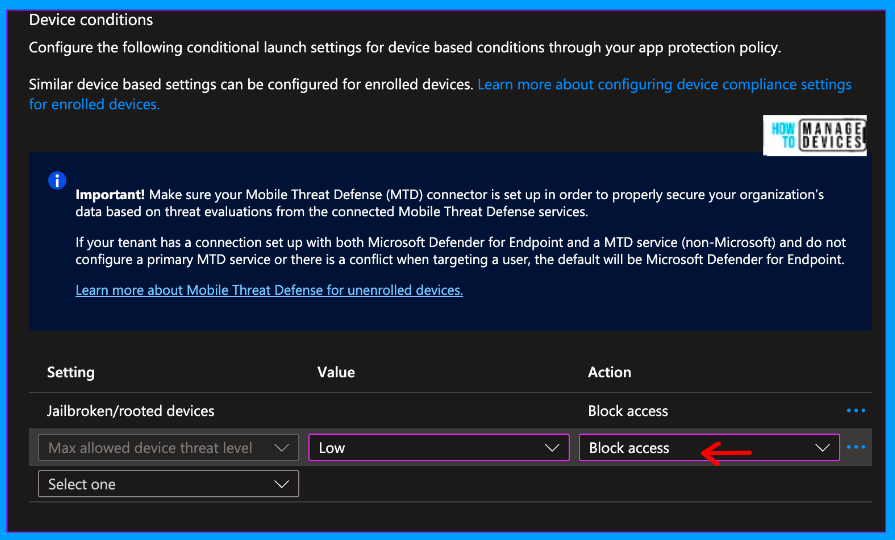Click the blue information icon
Image resolution: width=895 pixels, height=540 pixels.
[57, 180]
